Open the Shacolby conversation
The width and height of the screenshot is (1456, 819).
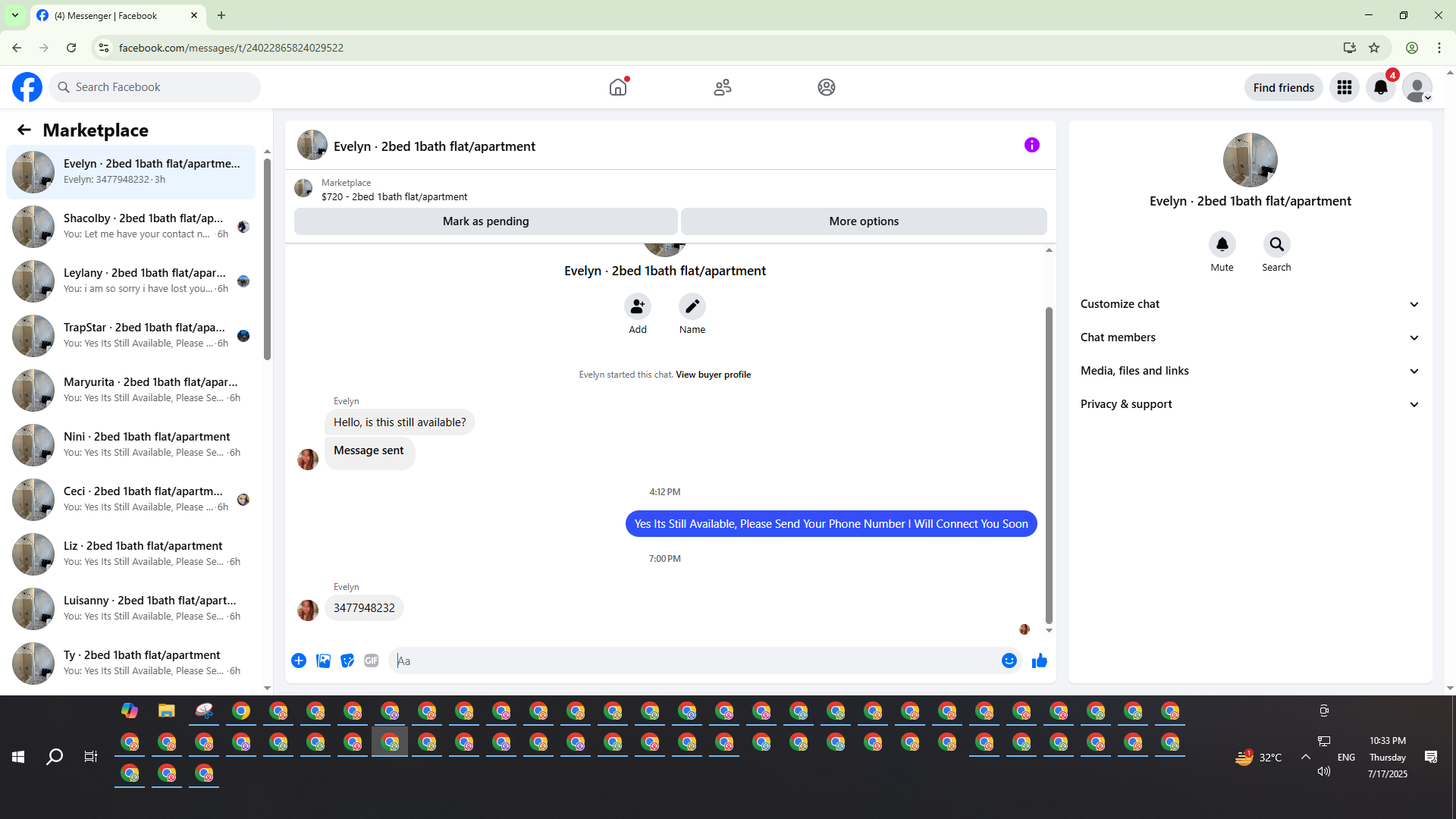pos(131,226)
